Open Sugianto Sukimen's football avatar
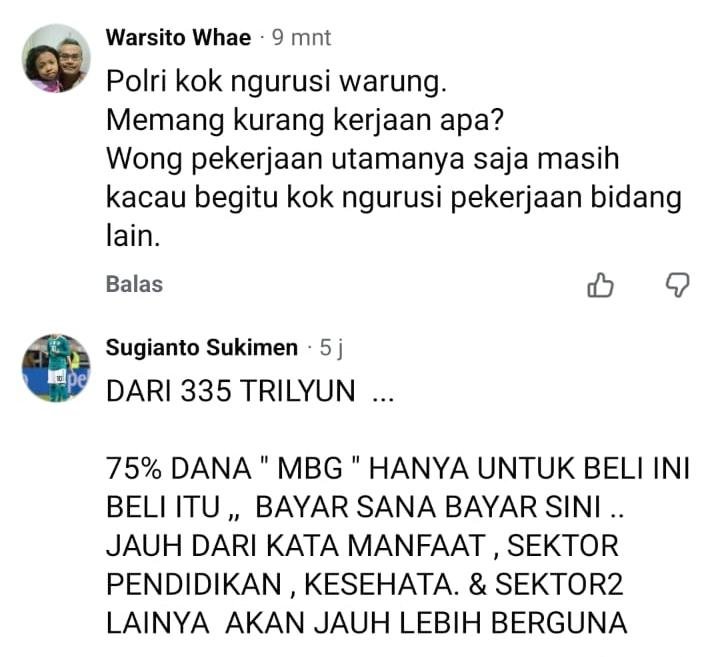The width and height of the screenshot is (720, 657). pyautogui.click(x=56, y=368)
